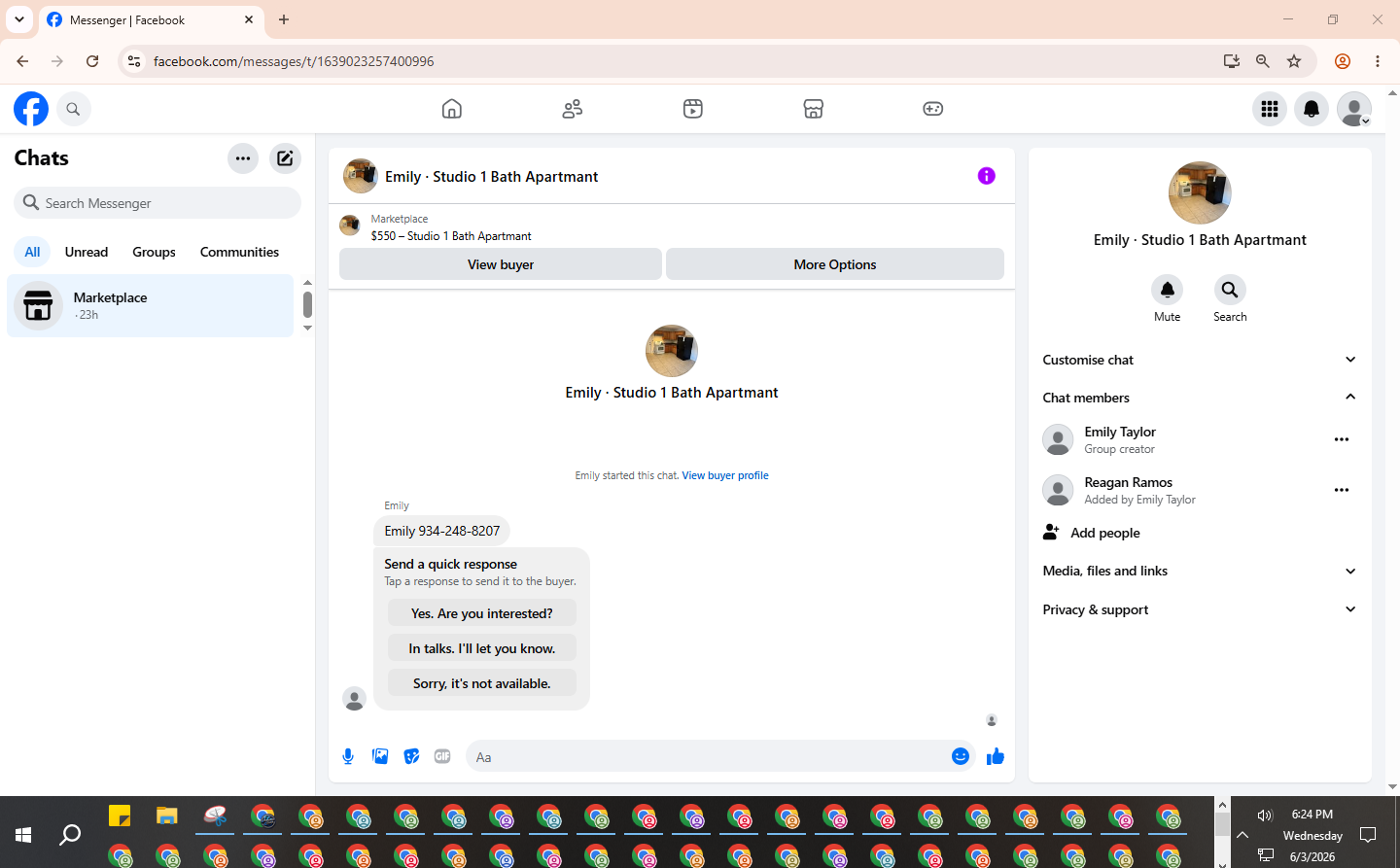The image size is (1400, 868).
Task: Open Facebook notifications bell
Action: pyautogui.click(x=1312, y=109)
